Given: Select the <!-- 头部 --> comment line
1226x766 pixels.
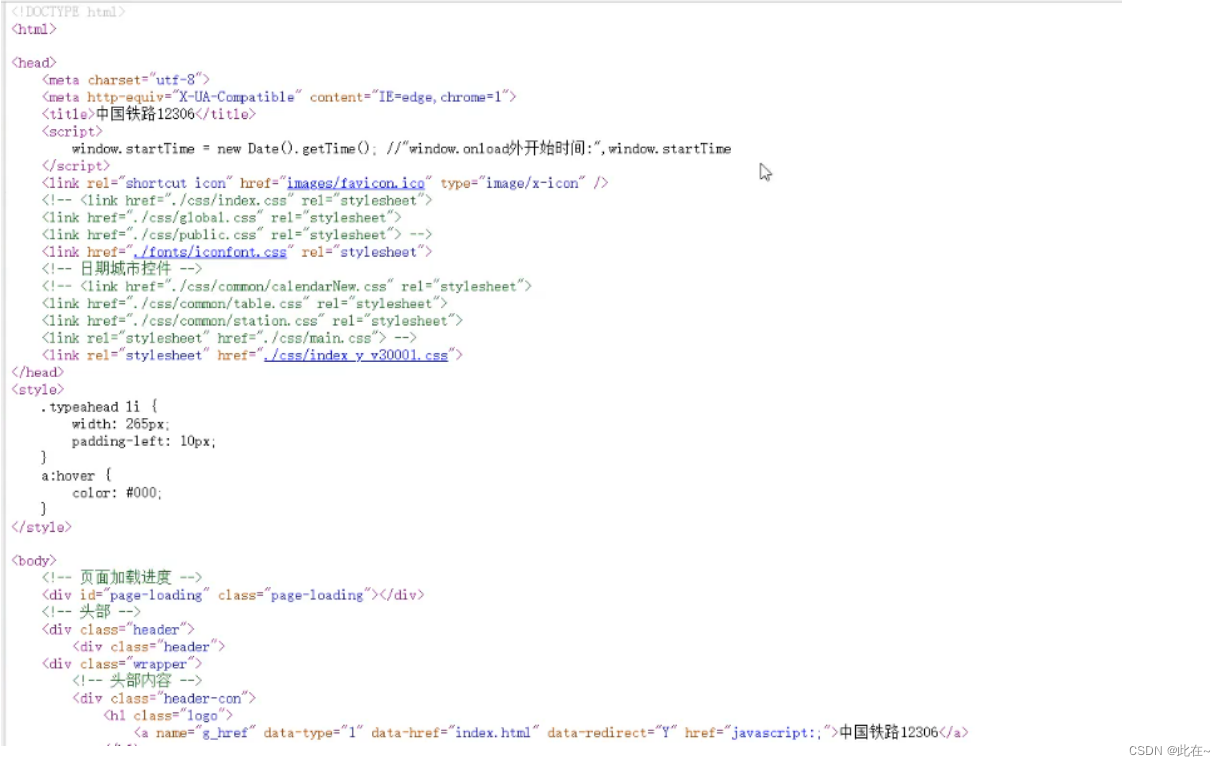Looking at the screenshot, I should click(92, 612).
